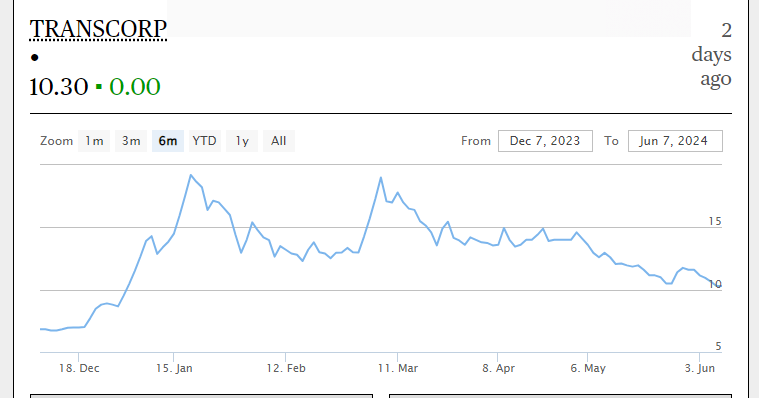Select the 12. Feb axis label
The width and height of the screenshot is (759, 398).
click(286, 368)
